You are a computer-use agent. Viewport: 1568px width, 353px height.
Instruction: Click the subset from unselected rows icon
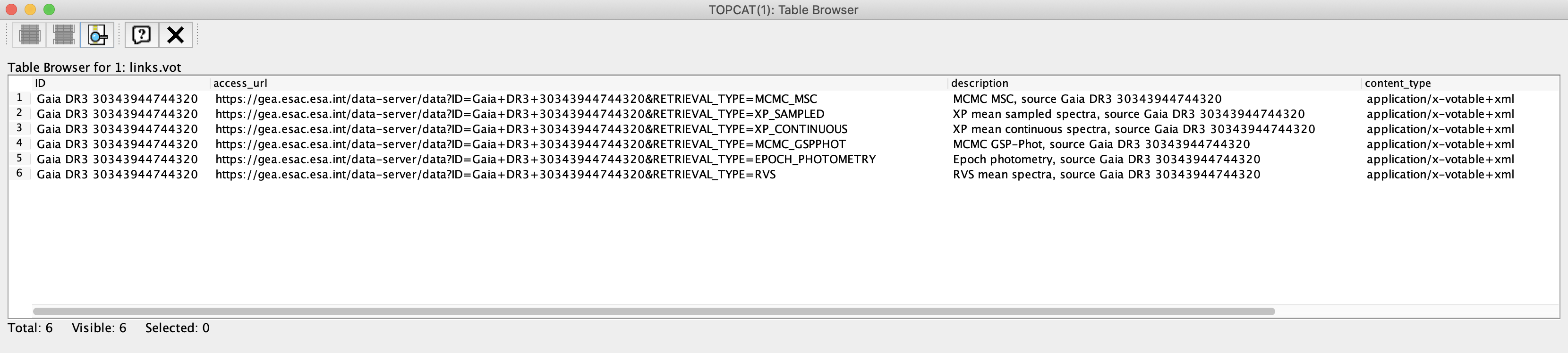(x=63, y=35)
